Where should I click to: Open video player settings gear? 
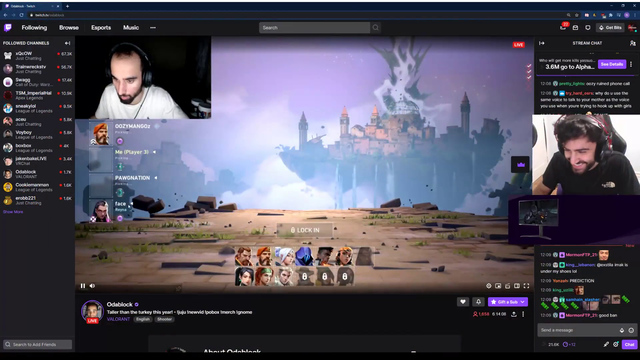pos(489,286)
